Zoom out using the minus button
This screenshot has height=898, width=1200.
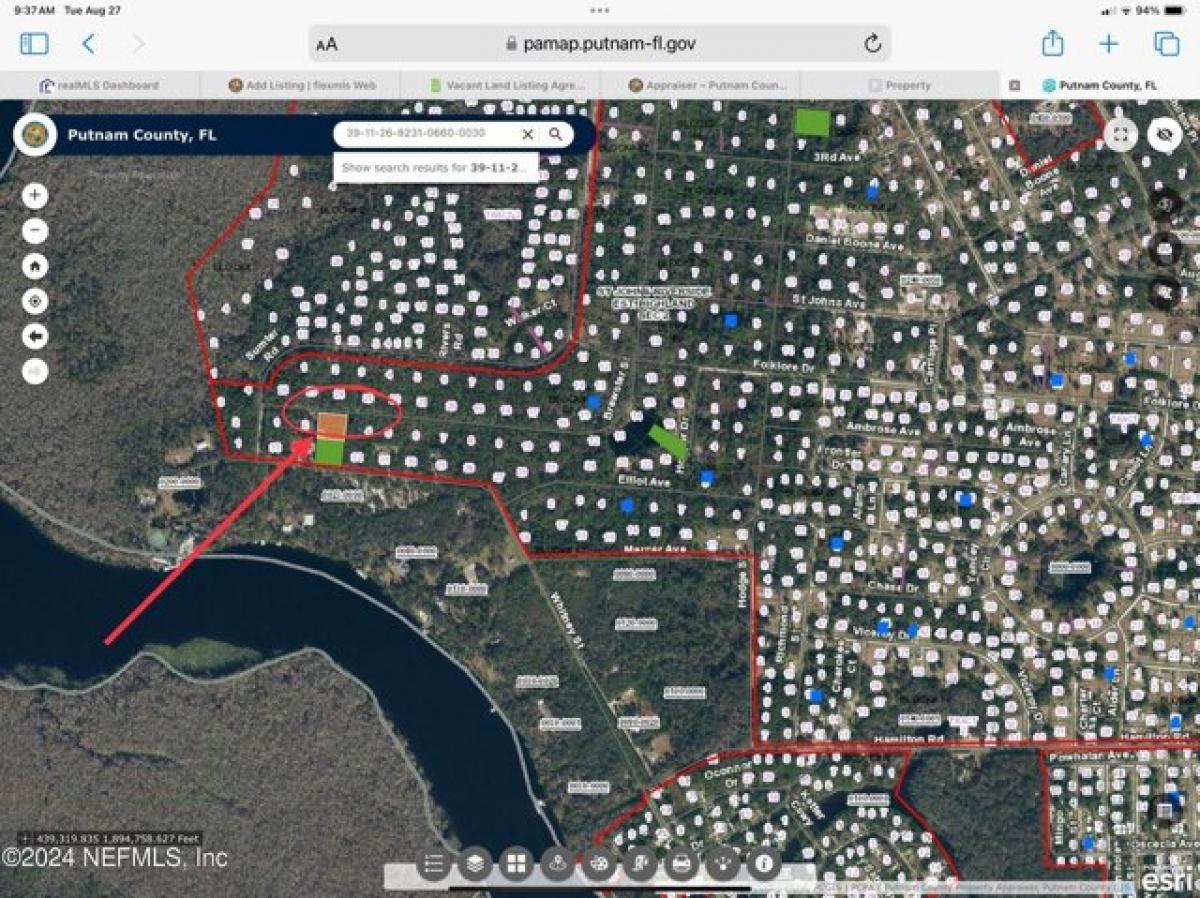35,229
